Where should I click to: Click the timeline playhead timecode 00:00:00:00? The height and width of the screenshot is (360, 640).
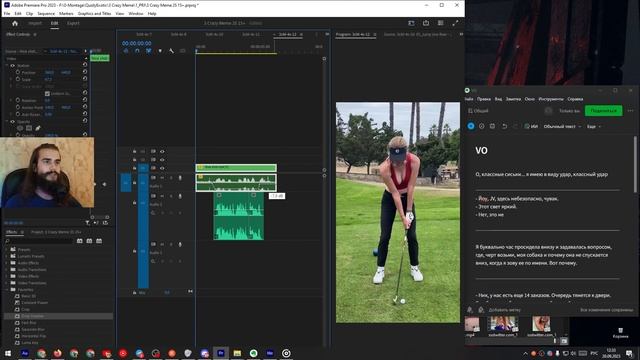tap(136, 43)
